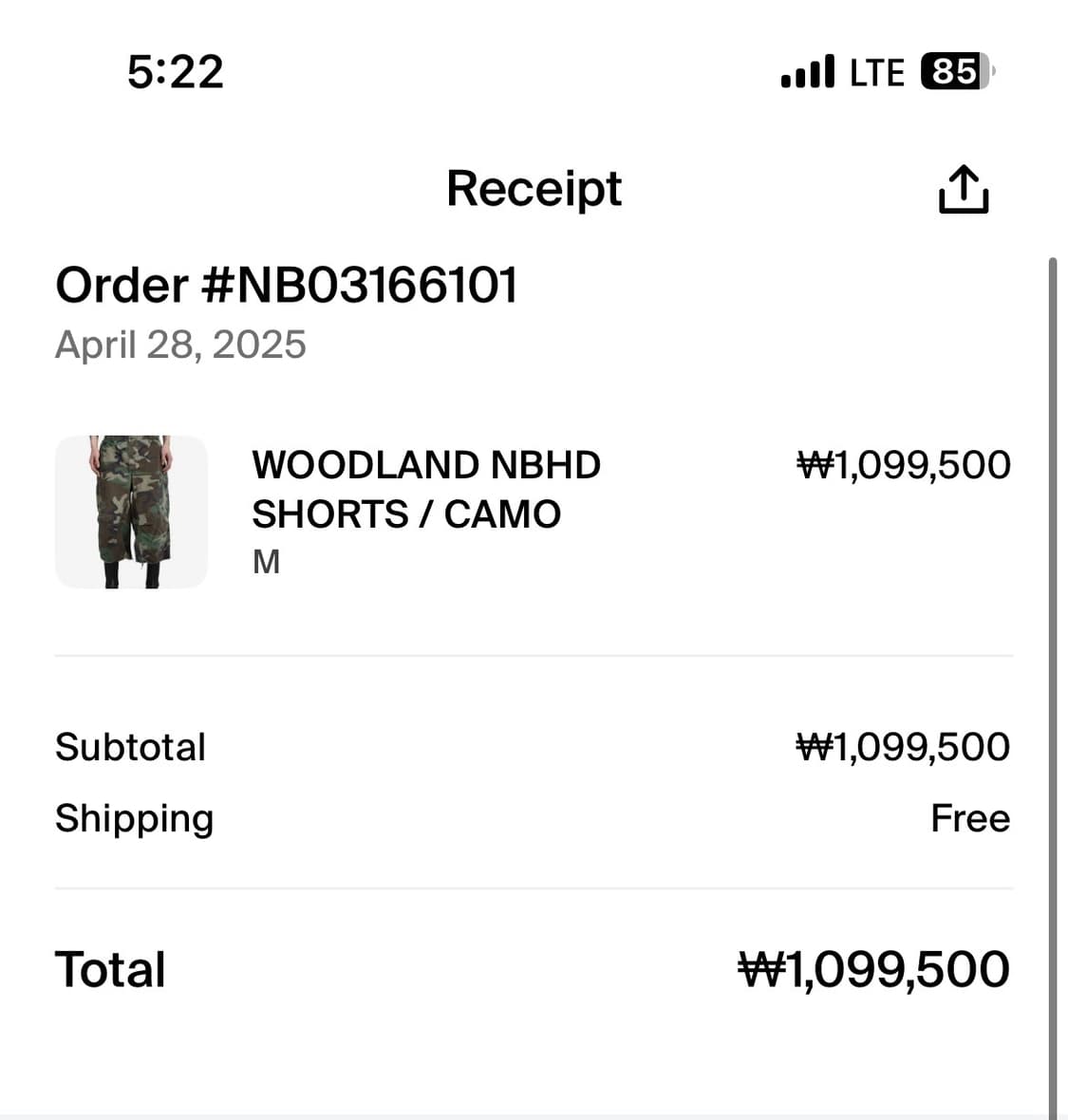Tap the April 28, 2025 order date
Image resolution: width=1068 pixels, height=1120 pixels.
(180, 345)
